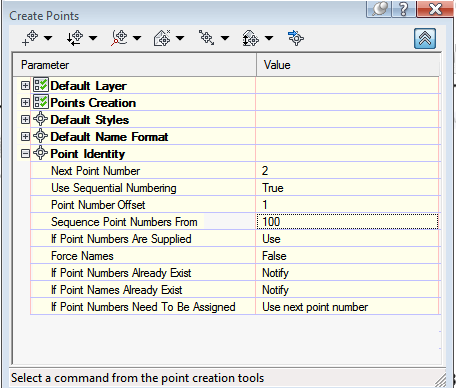
Task: Expand the Points Creation group
Action: [x=25, y=103]
